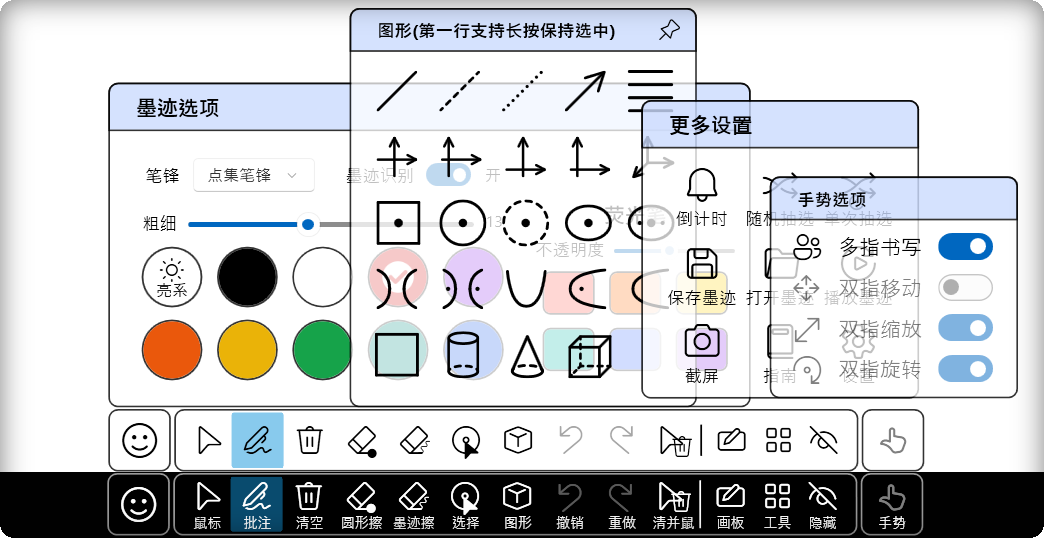
Task: Pin the 图形 shapes panel
Action: click(x=669, y=31)
